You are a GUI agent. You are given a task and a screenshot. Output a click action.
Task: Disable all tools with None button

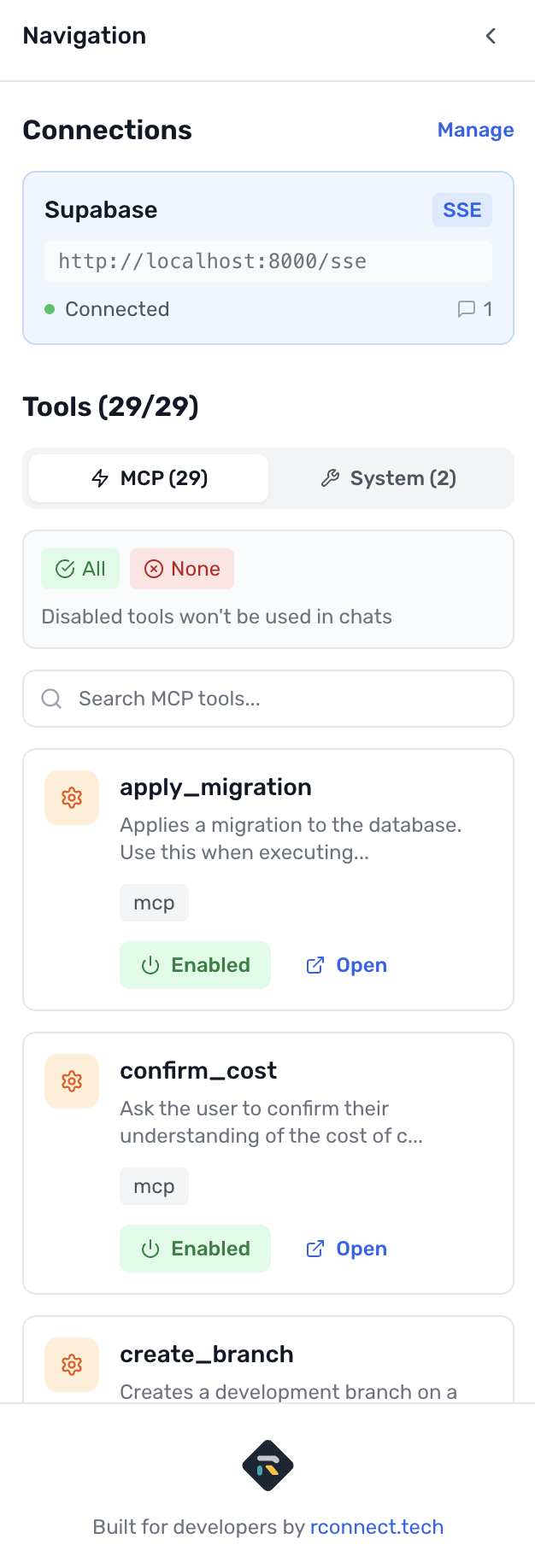(182, 569)
